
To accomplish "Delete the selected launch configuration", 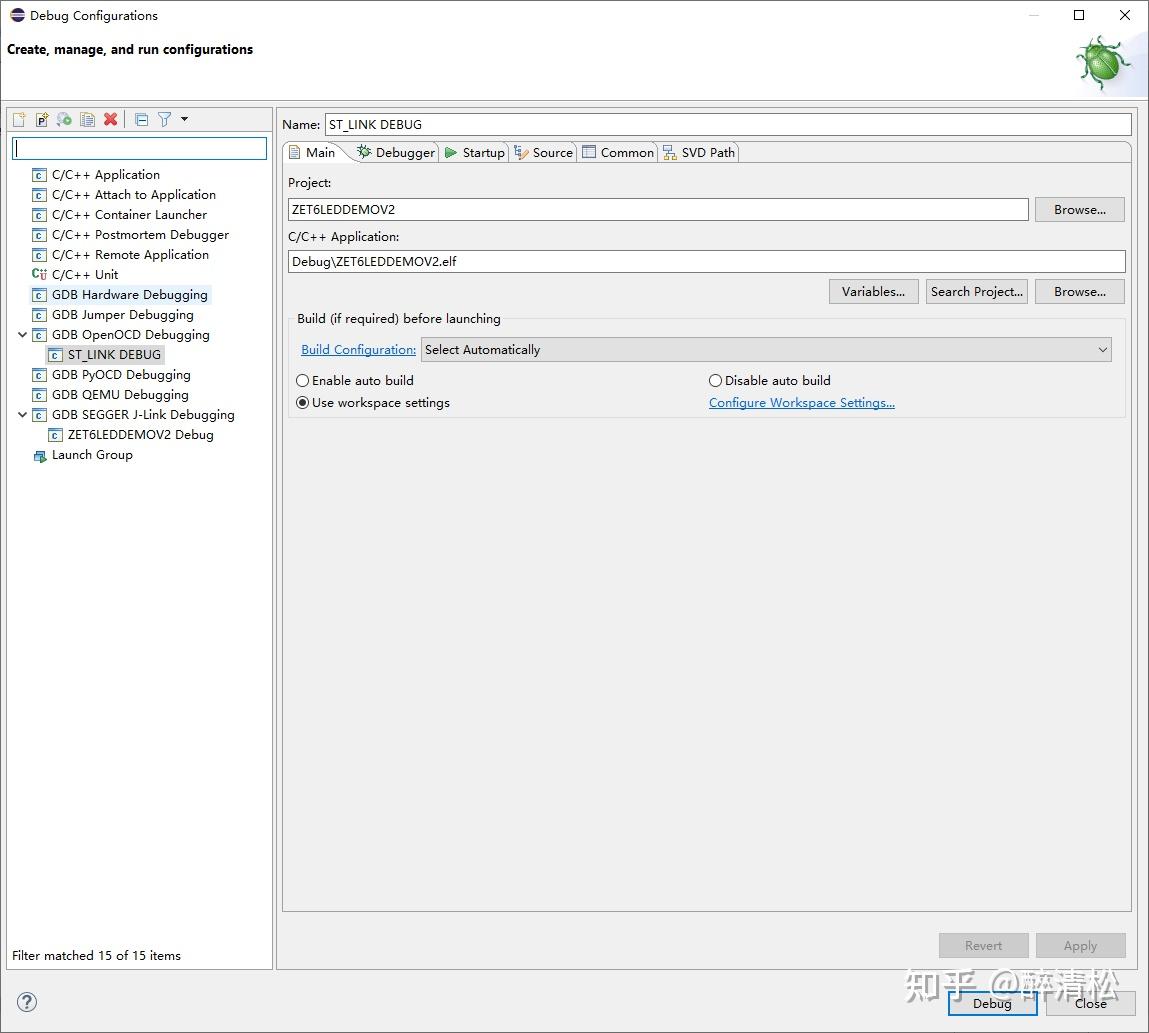I will [x=110, y=119].
